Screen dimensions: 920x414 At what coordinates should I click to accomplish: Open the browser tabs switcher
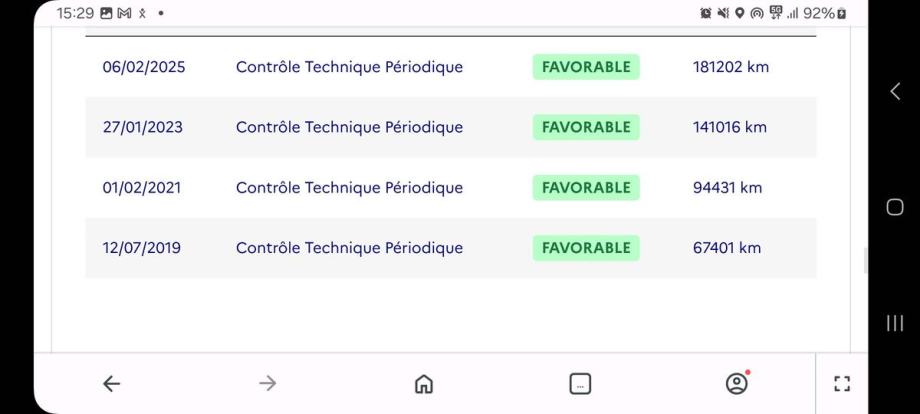[x=580, y=384]
